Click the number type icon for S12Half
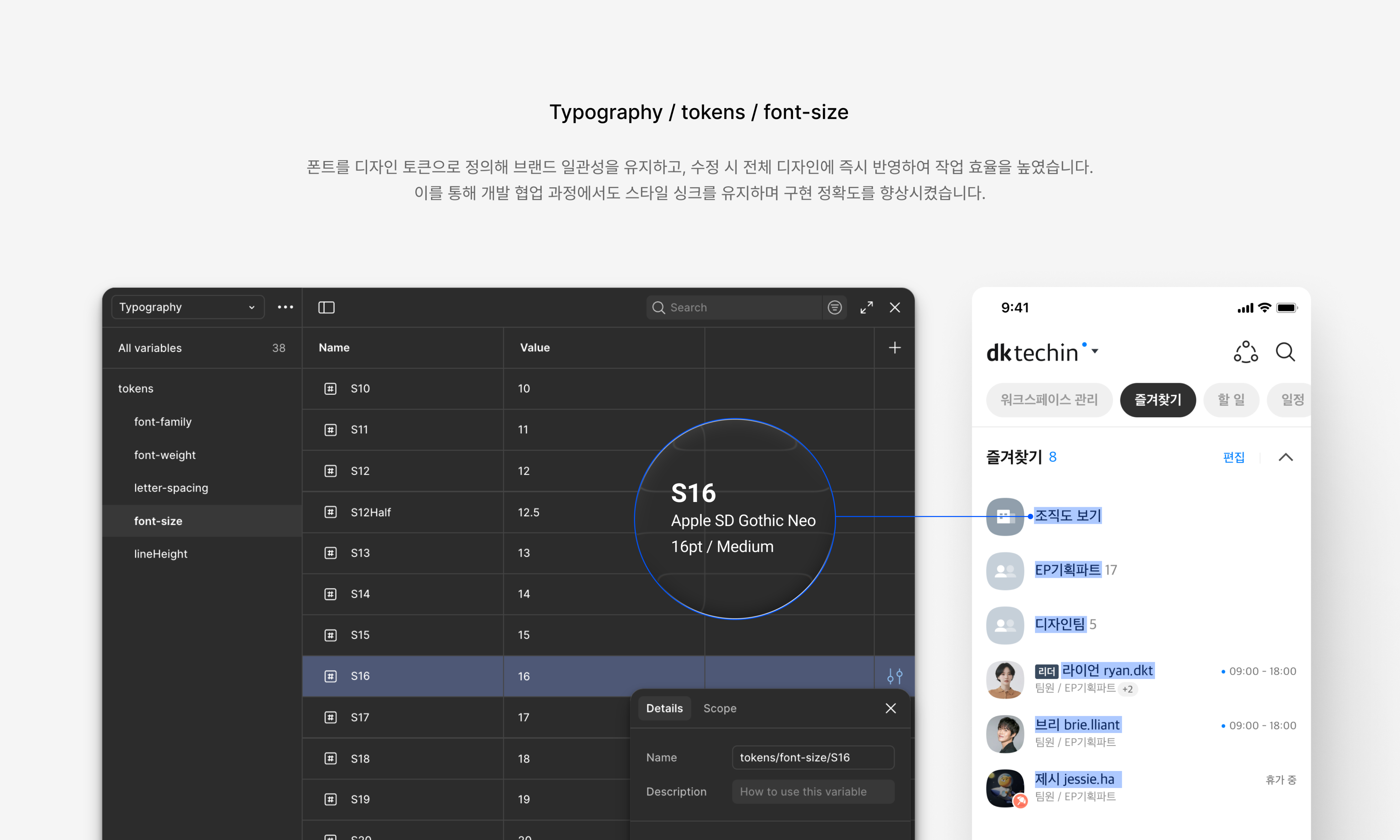The width and height of the screenshot is (1400, 840). (331, 512)
